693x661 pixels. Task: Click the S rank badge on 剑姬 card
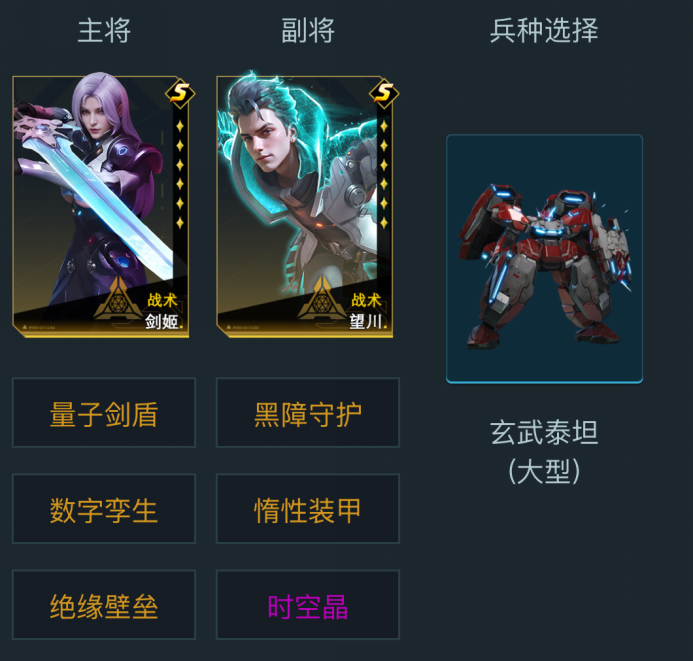click(x=180, y=93)
